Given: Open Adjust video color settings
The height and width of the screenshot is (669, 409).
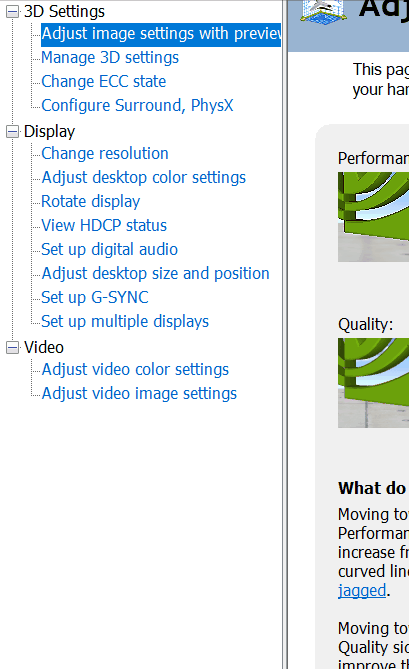Looking at the screenshot, I should (135, 369).
